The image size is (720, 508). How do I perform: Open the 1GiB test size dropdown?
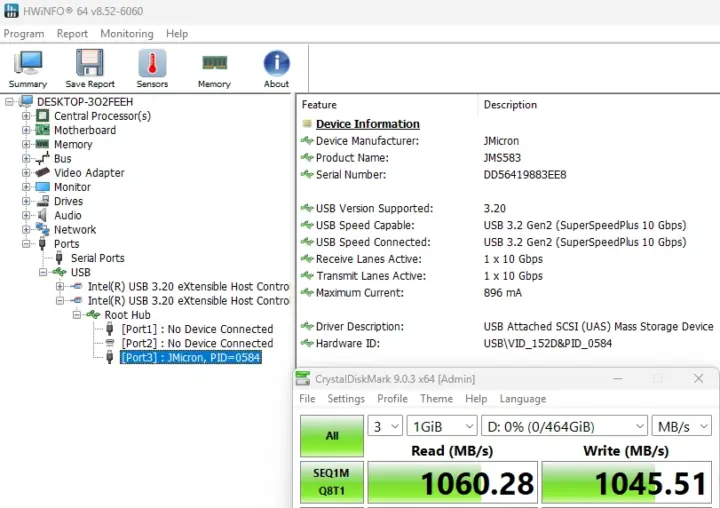442,427
